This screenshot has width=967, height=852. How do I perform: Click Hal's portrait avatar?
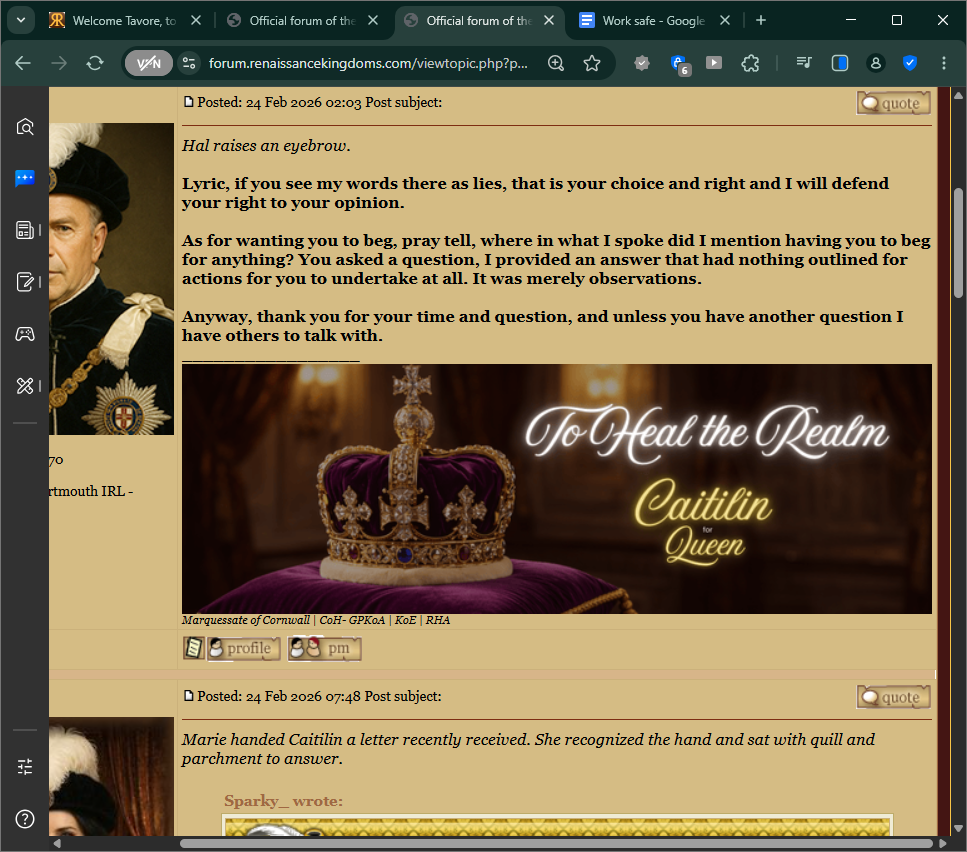point(111,279)
